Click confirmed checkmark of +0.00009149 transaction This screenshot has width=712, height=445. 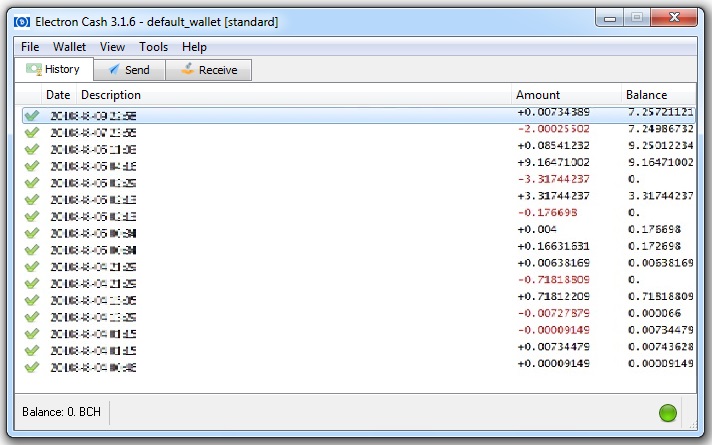tap(32, 367)
